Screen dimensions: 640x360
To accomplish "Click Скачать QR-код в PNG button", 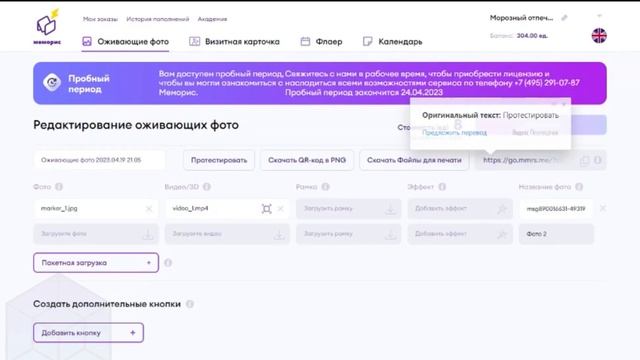I will [x=307, y=160].
